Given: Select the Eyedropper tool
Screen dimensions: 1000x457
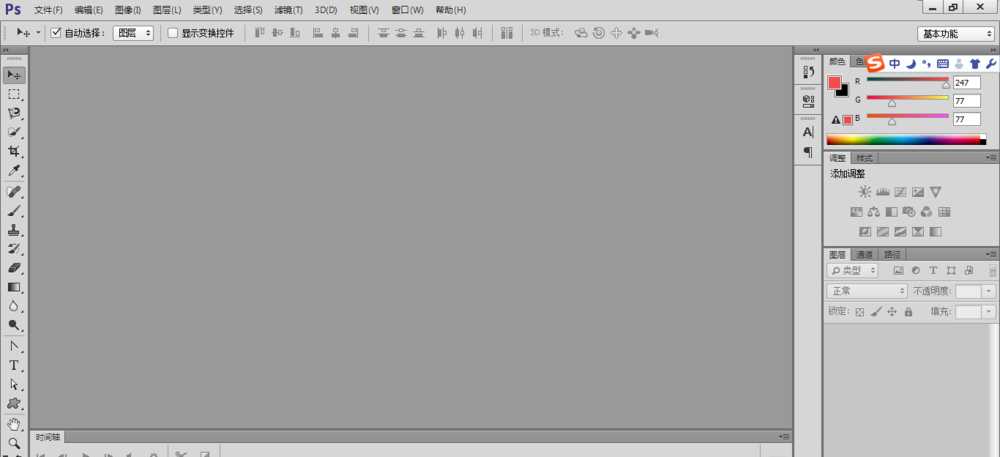Looking at the screenshot, I should pos(14,171).
